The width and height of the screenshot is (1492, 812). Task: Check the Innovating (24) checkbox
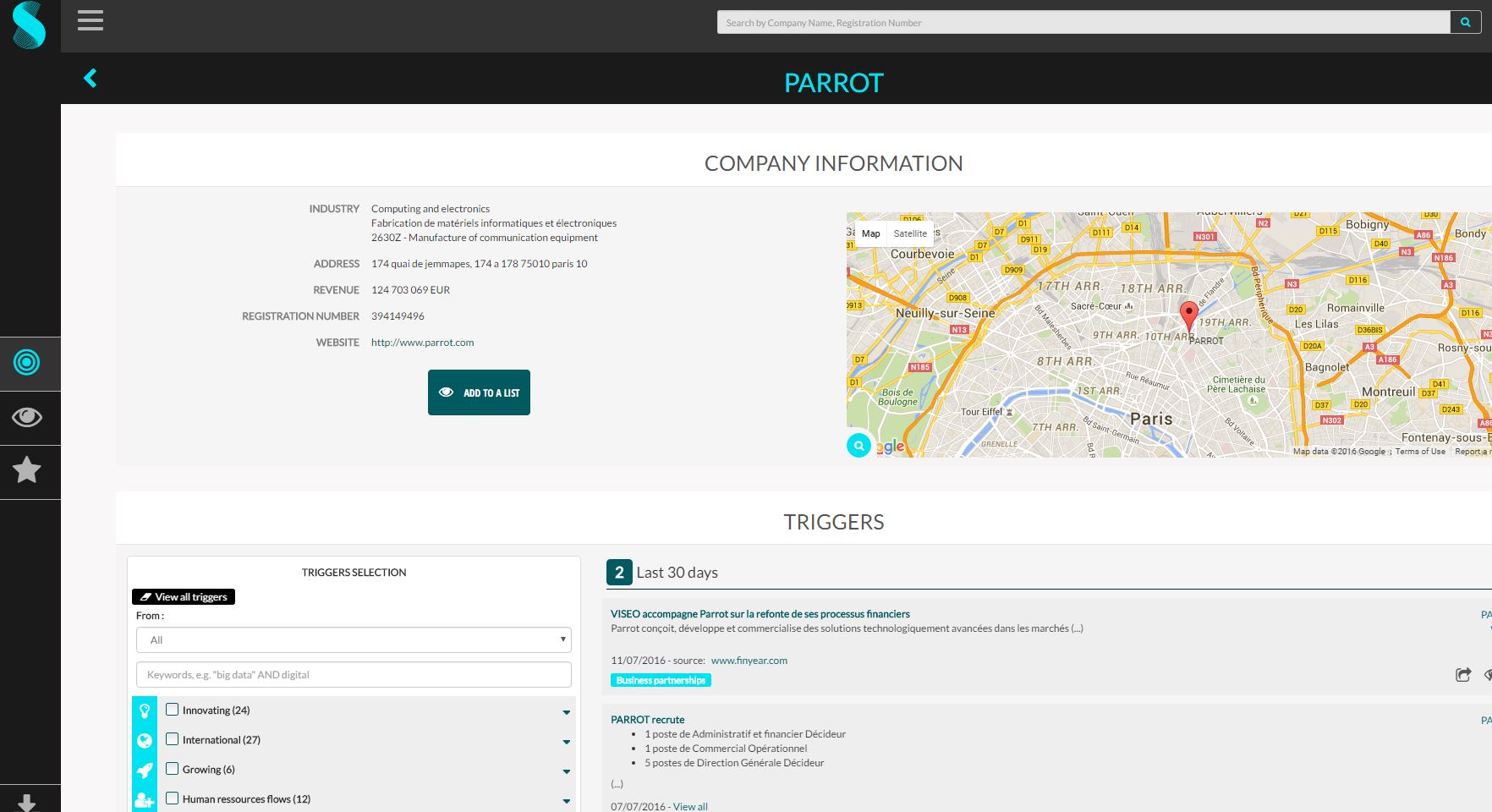click(x=172, y=710)
